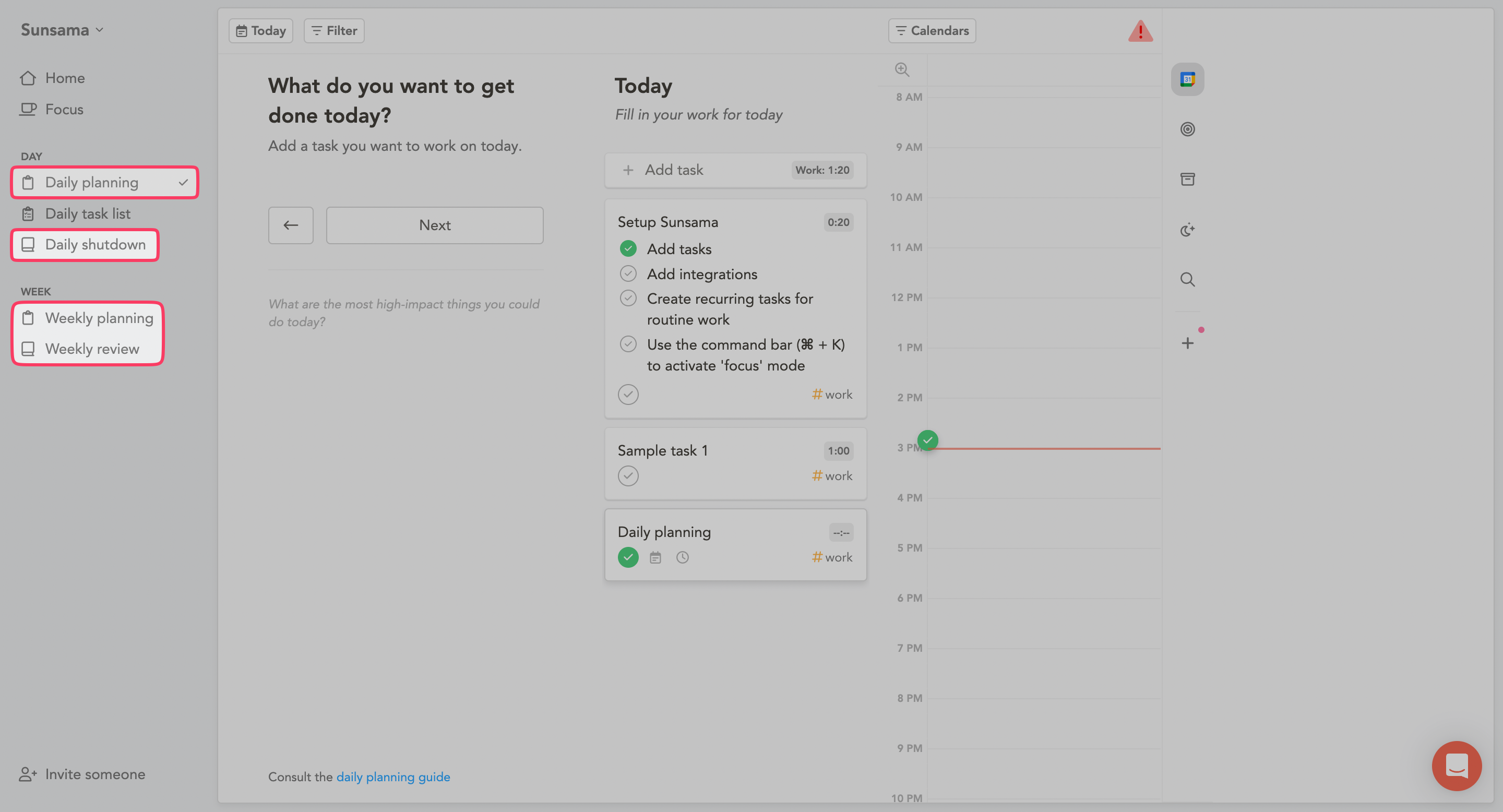Click the #work channel on Sample task 1
This screenshot has height=812, width=1503.
[831, 476]
